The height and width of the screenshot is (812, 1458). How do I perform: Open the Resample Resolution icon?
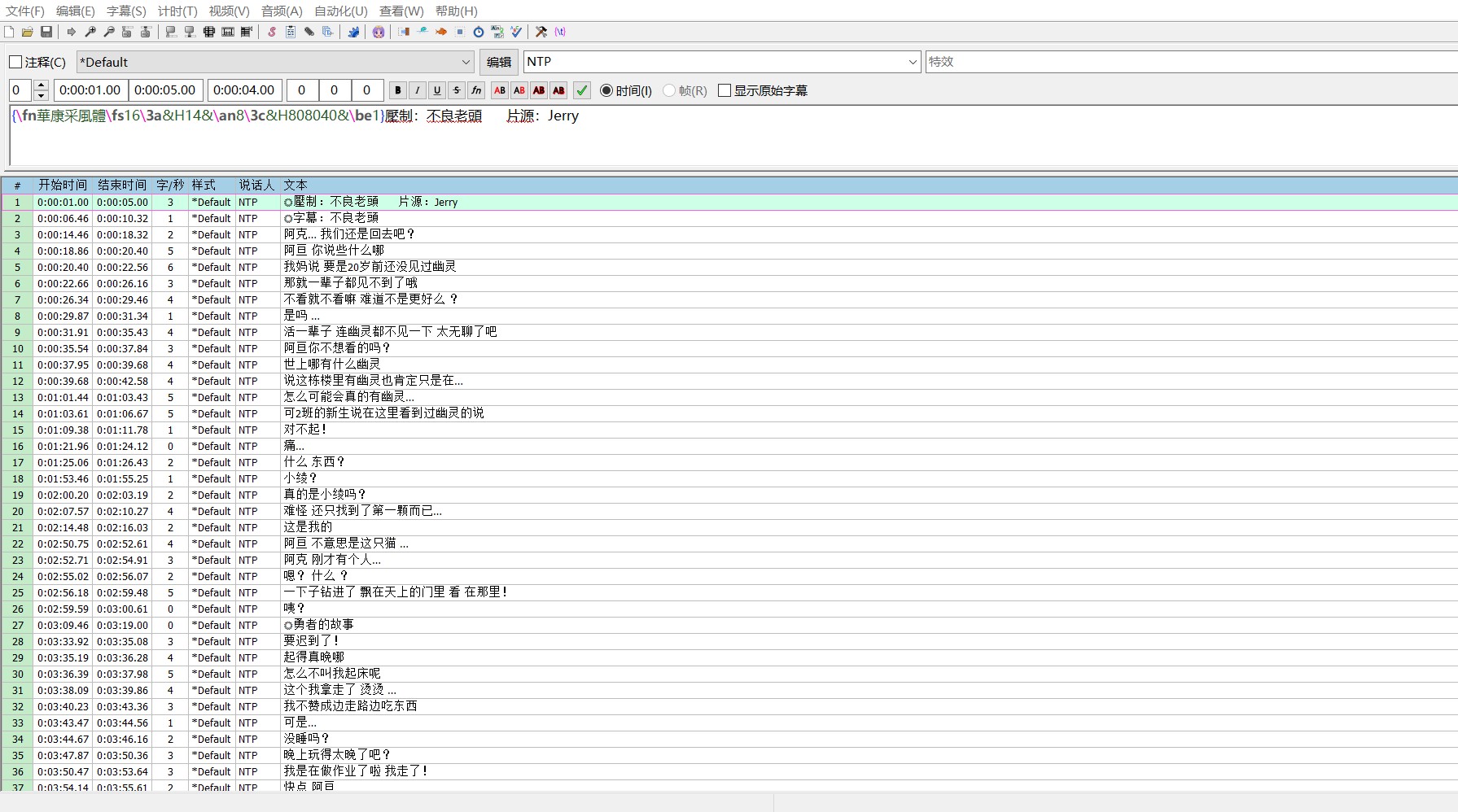coord(460,32)
